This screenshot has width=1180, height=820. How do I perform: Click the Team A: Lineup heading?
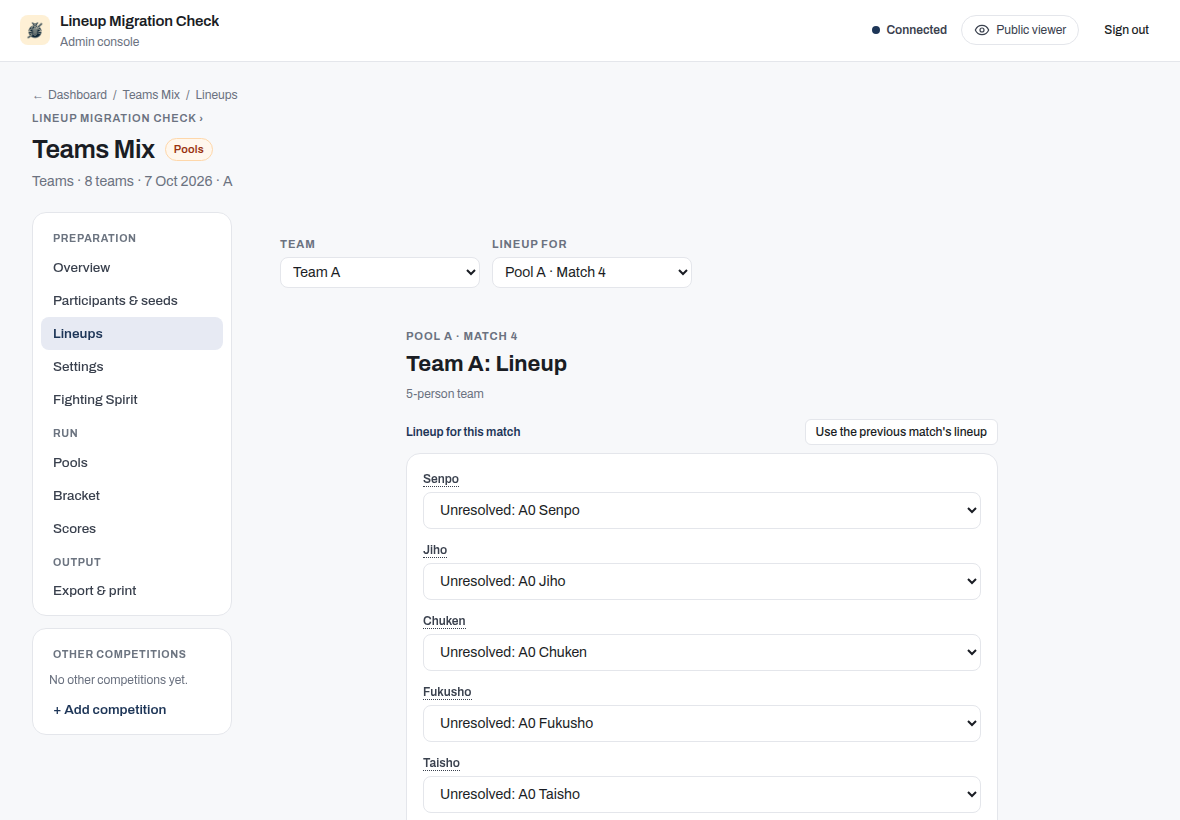click(x=486, y=363)
